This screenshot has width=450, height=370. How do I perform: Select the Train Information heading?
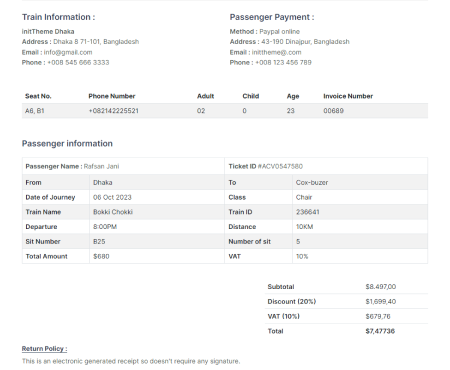[58, 17]
